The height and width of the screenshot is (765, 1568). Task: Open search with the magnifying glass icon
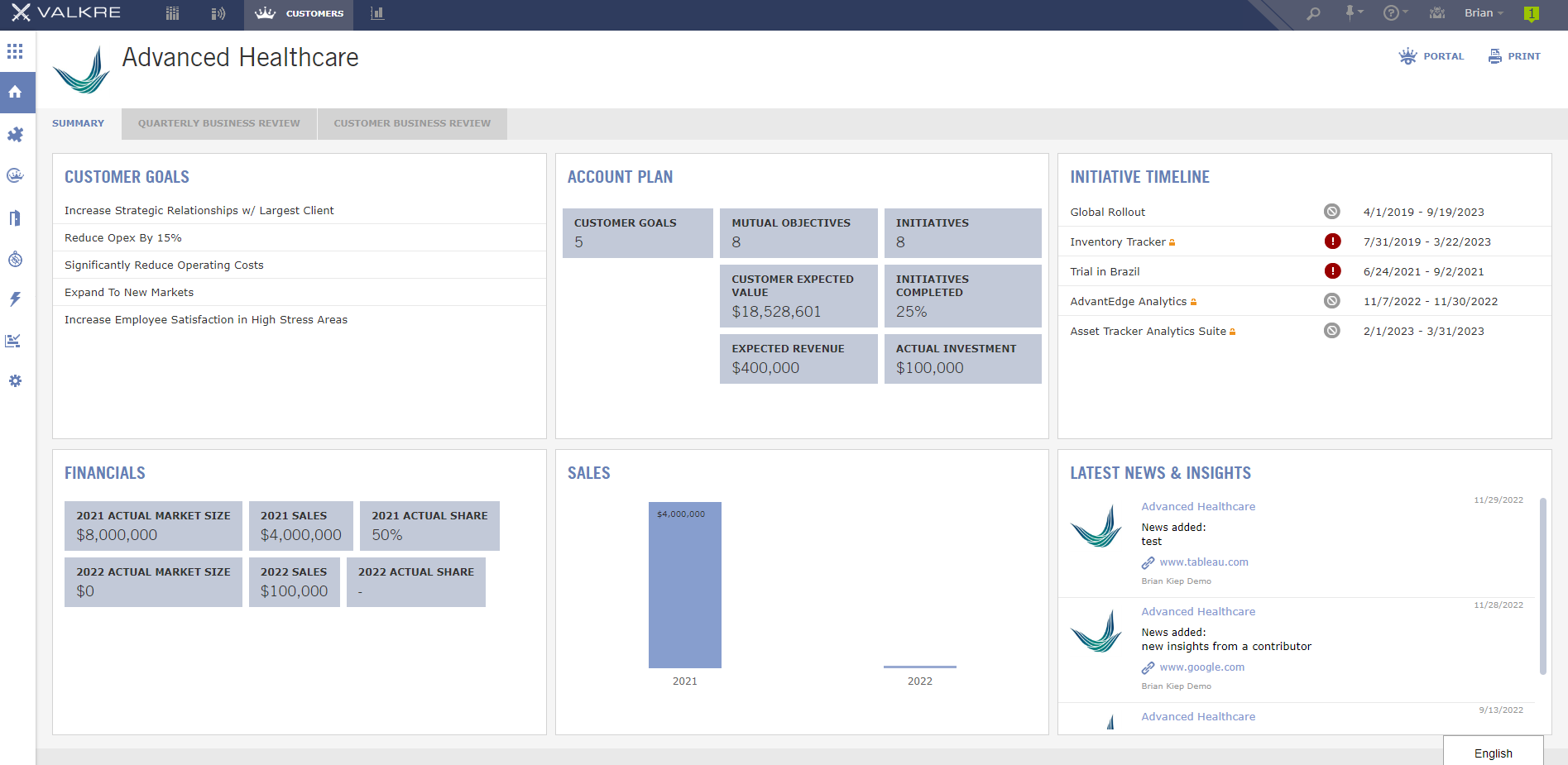[1313, 13]
